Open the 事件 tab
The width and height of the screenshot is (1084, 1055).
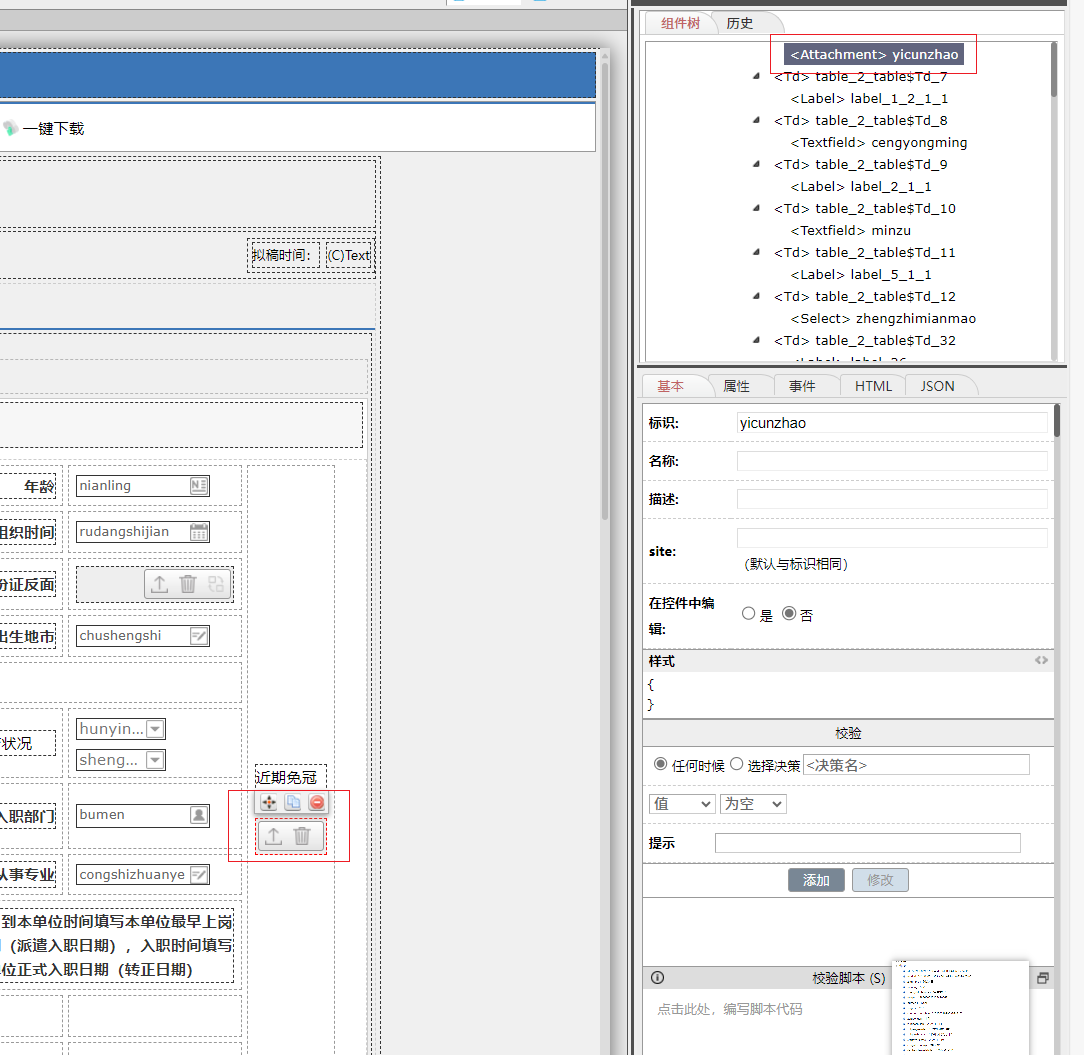point(802,386)
